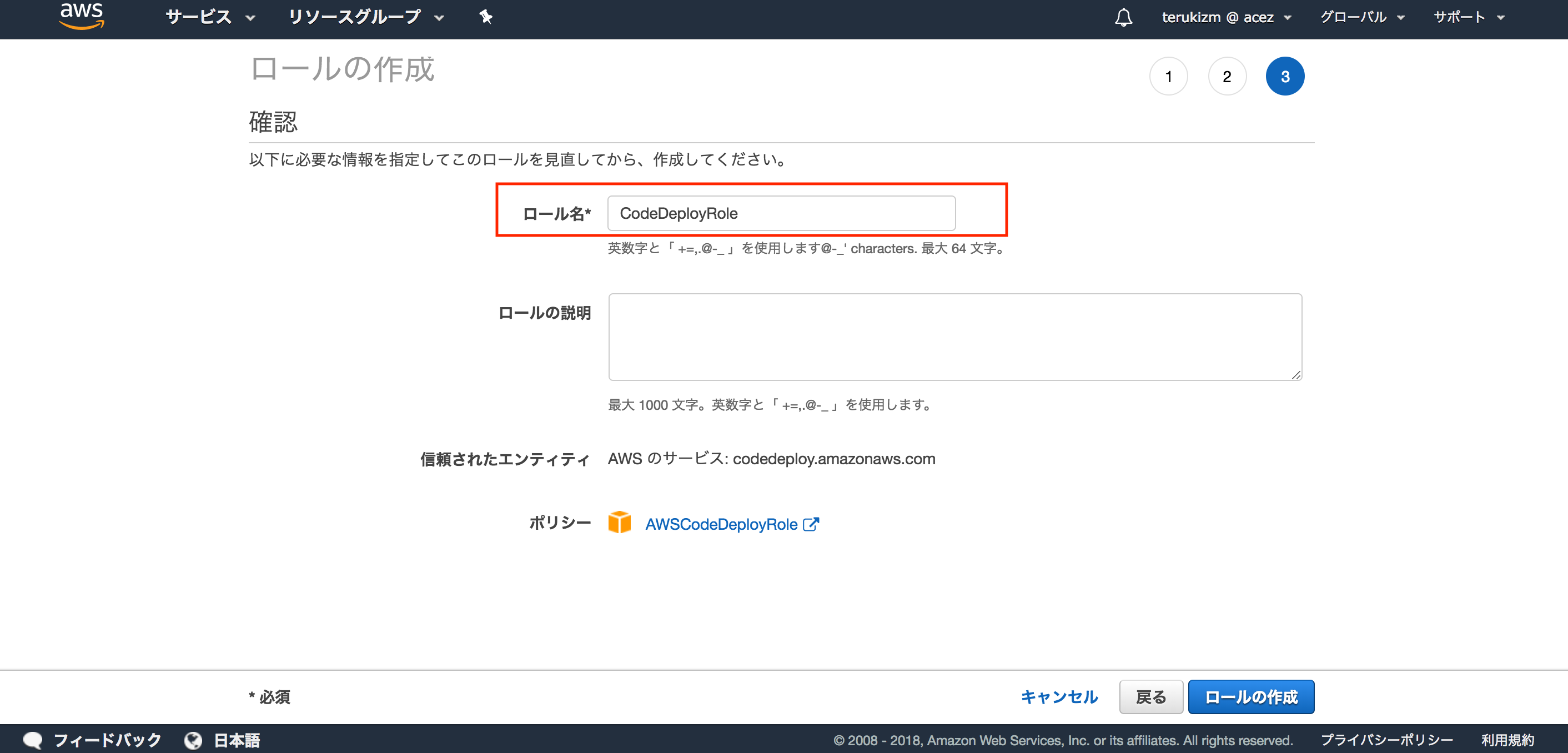Open the プライバシーポリシー link
This screenshot has height=753, width=1568.
coord(1386,740)
